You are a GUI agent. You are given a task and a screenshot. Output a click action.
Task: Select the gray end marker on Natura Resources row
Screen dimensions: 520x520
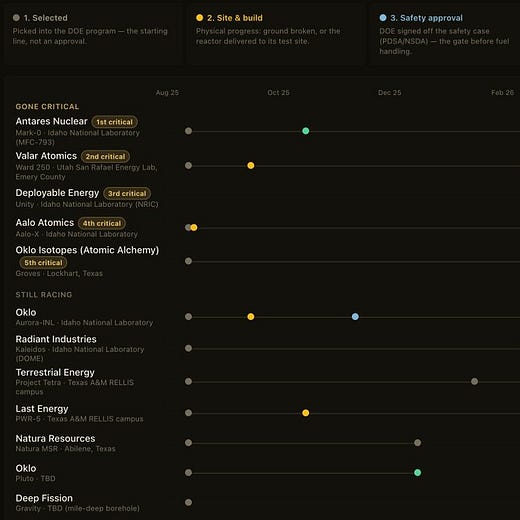click(x=417, y=443)
